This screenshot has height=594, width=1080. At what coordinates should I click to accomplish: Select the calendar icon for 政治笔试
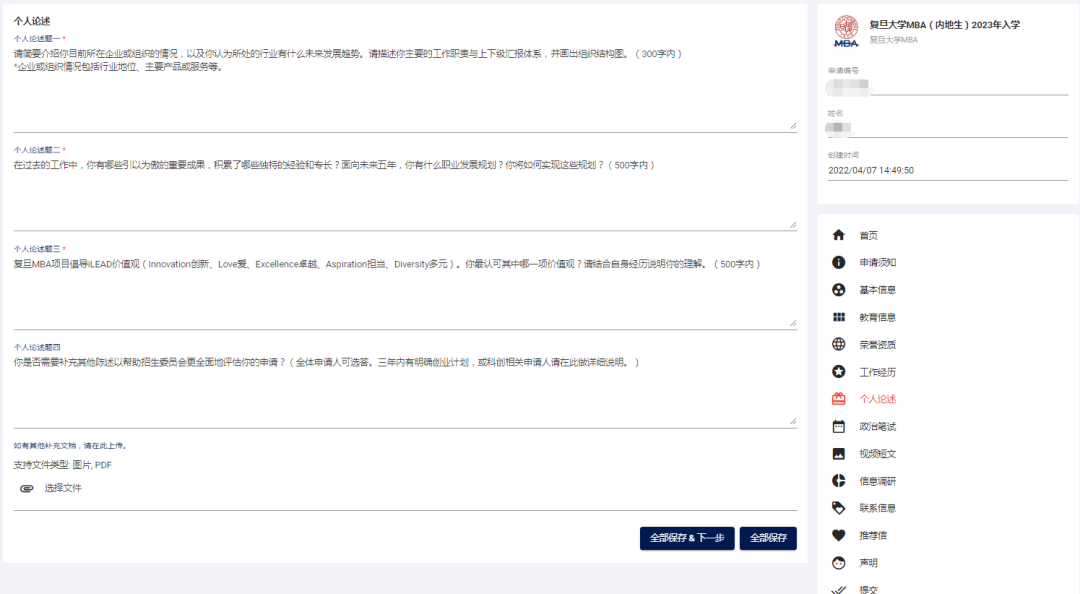coord(838,427)
